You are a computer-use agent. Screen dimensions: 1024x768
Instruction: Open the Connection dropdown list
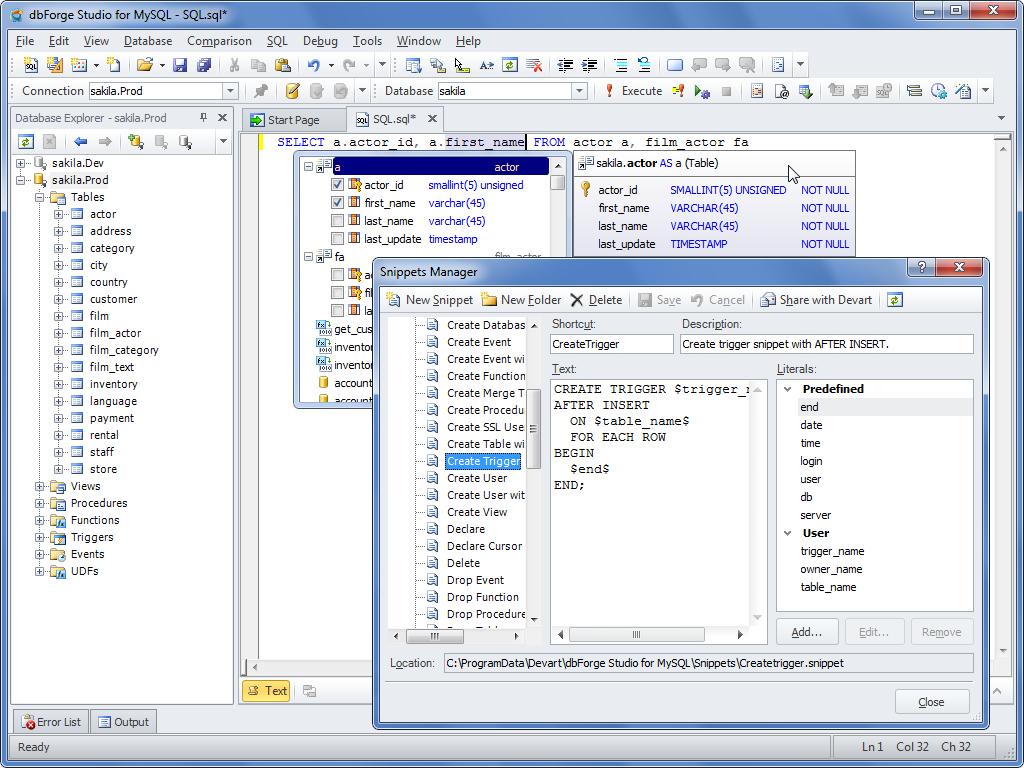coord(229,91)
